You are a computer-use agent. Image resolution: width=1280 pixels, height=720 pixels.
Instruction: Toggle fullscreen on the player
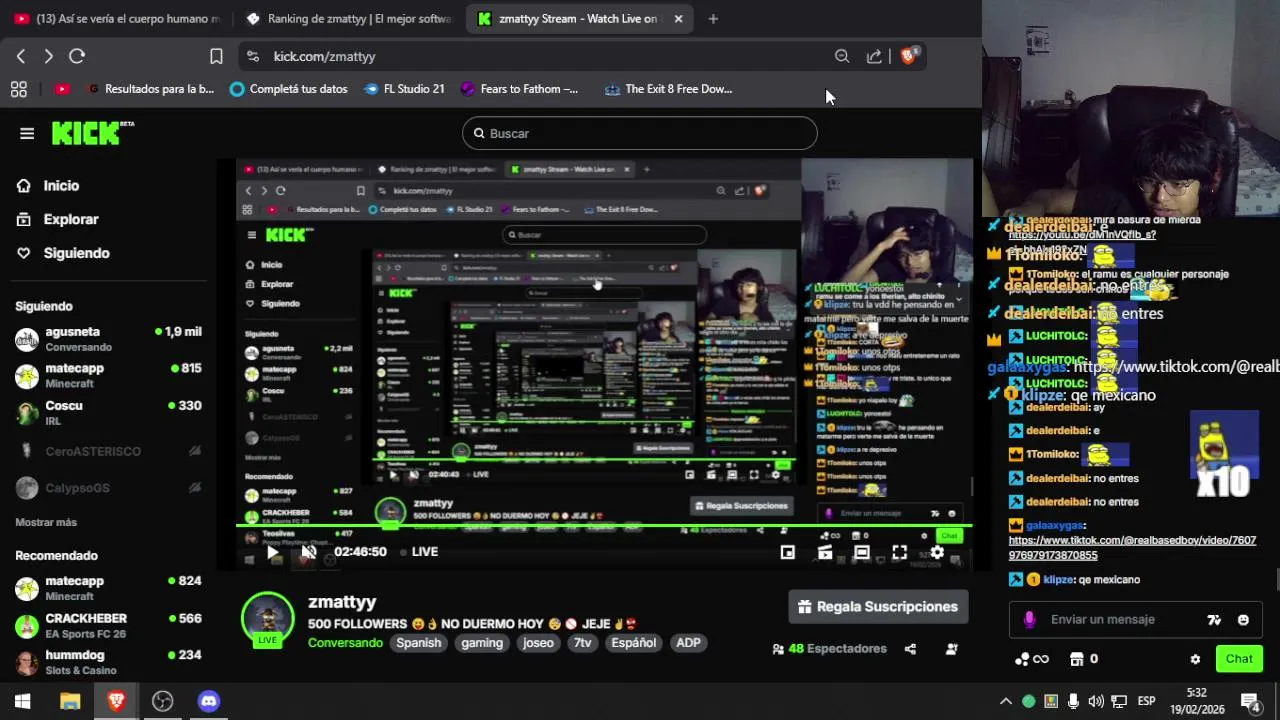[899, 552]
